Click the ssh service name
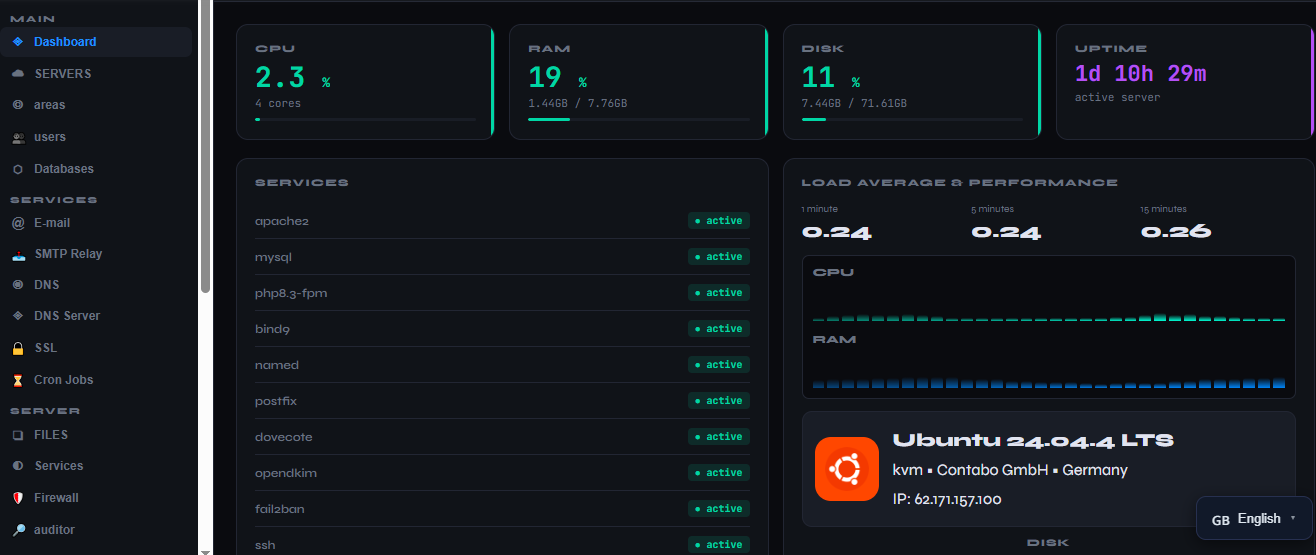This screenshot has width=1316, height=555. [265, 545]
